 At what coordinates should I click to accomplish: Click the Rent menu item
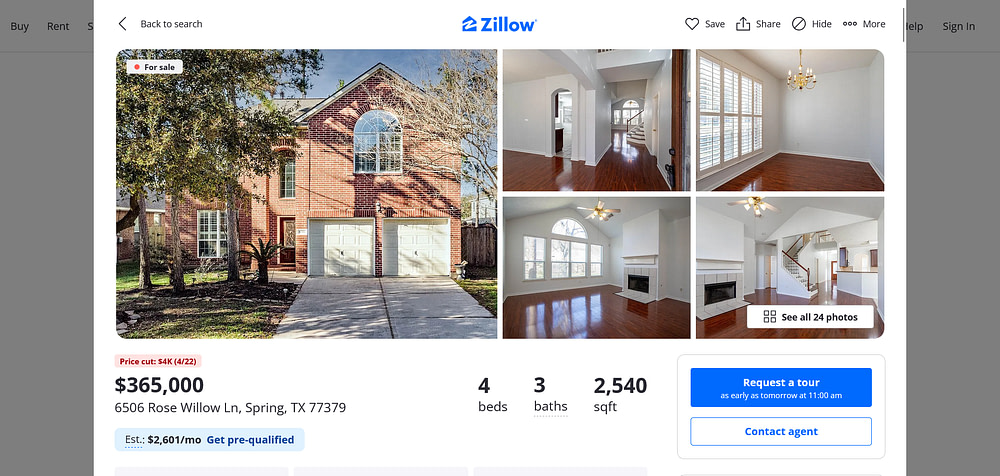tap(58, 26)
